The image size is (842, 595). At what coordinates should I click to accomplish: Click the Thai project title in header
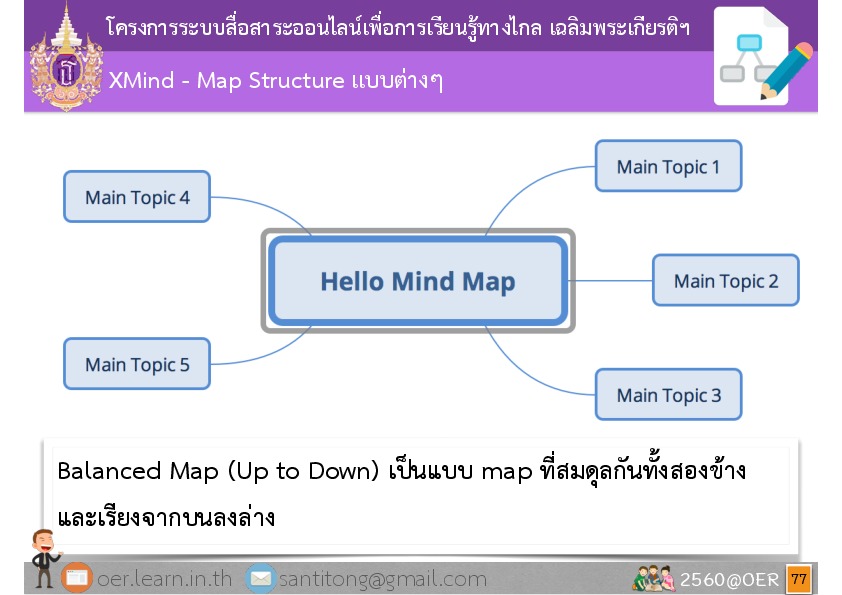[397, 27]
